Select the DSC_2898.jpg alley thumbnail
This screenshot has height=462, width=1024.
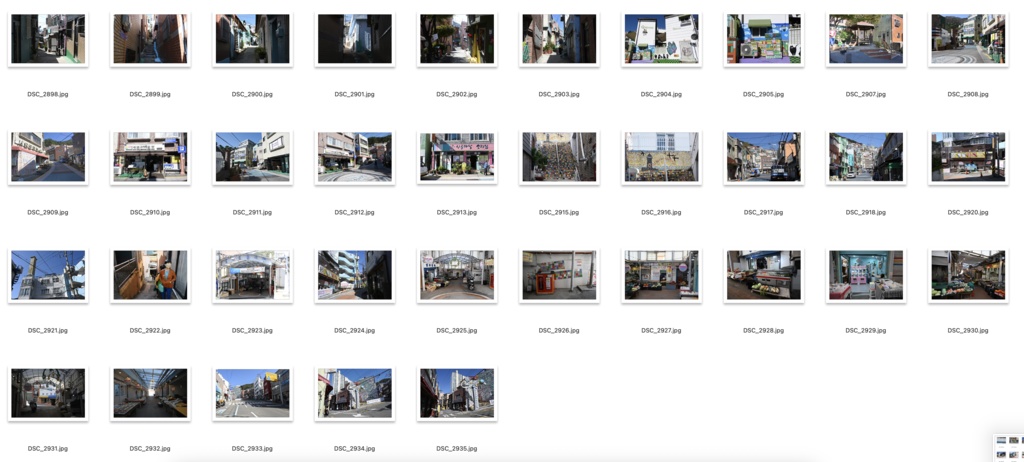pos(48,39)
